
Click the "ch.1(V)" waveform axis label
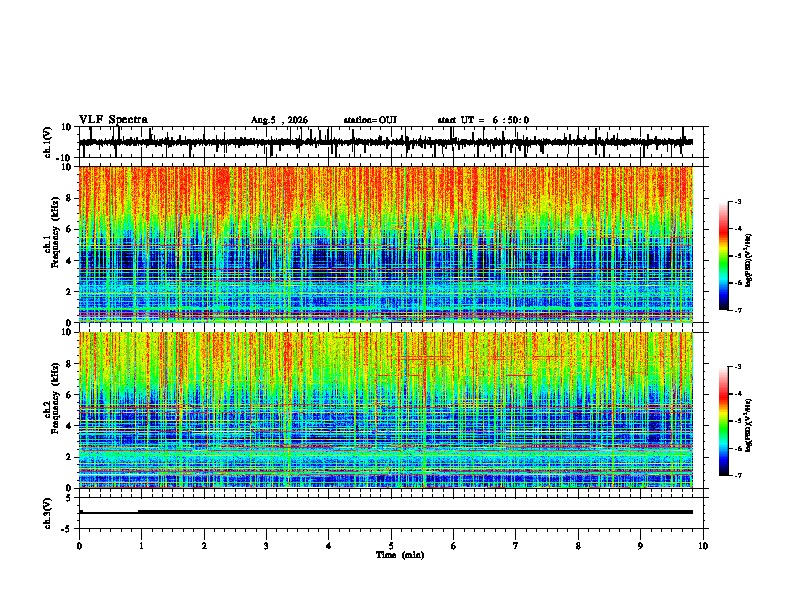[48, 142]
